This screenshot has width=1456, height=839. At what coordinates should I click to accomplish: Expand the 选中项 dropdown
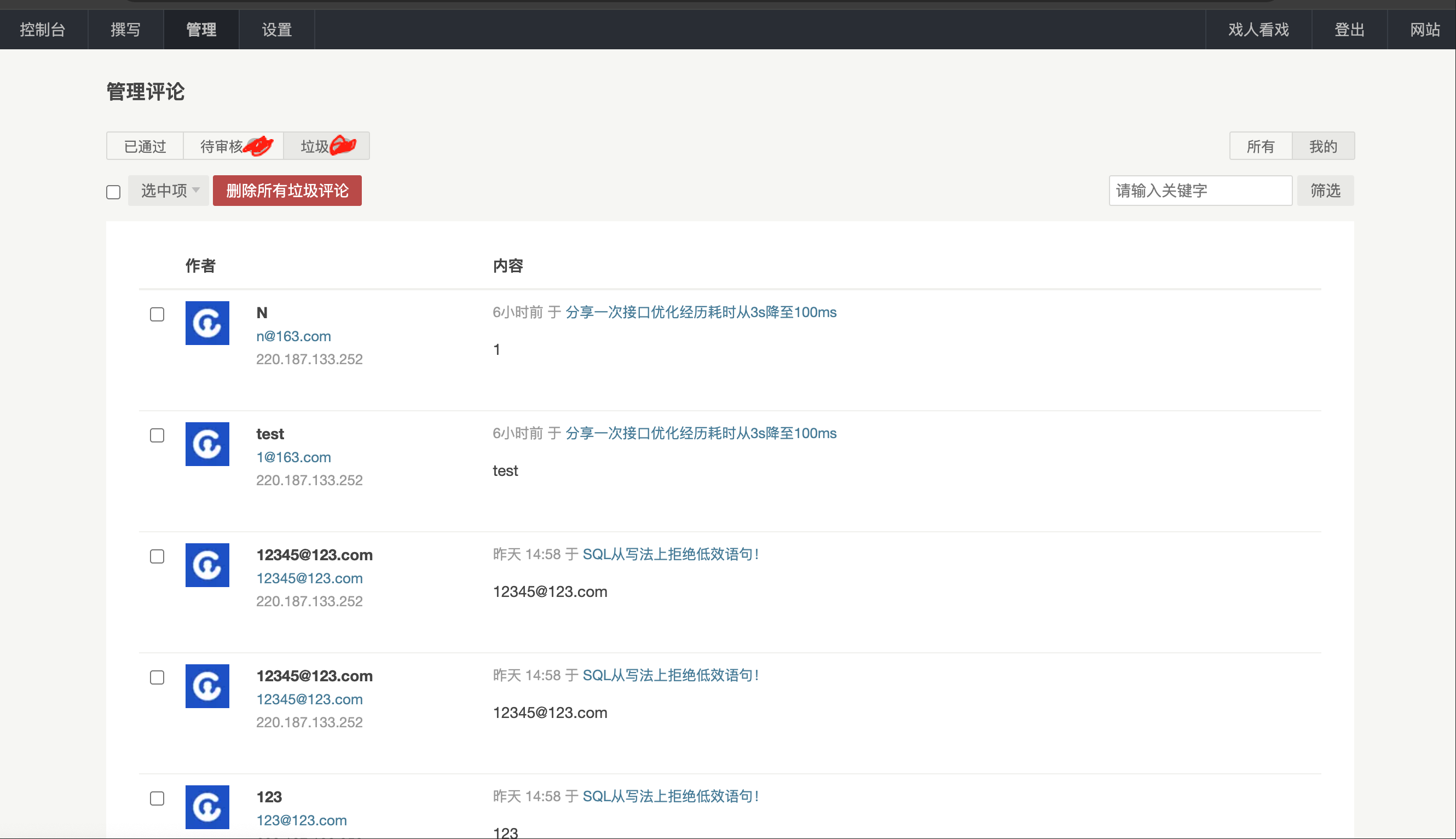click(169, 191)
